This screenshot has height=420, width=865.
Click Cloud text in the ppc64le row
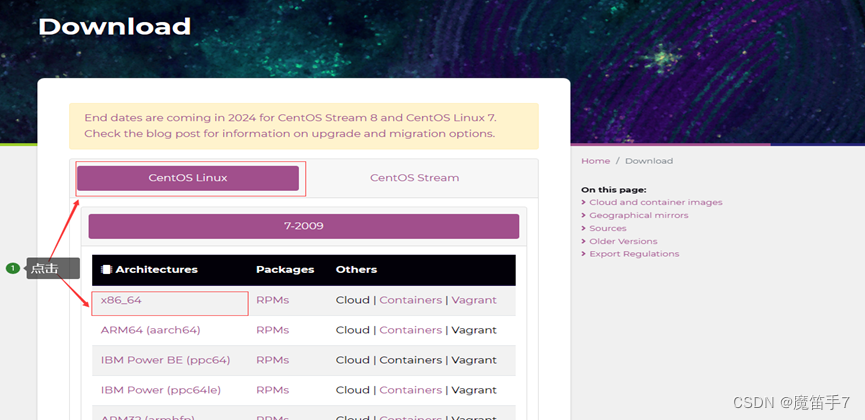(353, 390)
